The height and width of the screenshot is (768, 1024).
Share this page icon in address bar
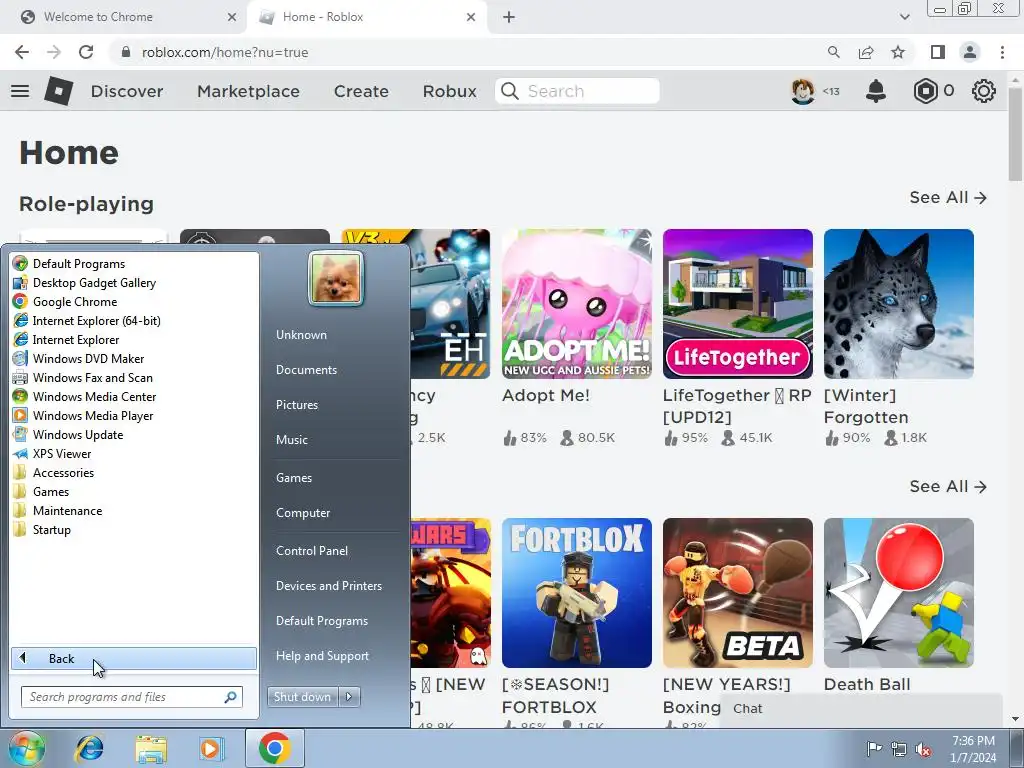click(866, 52)
